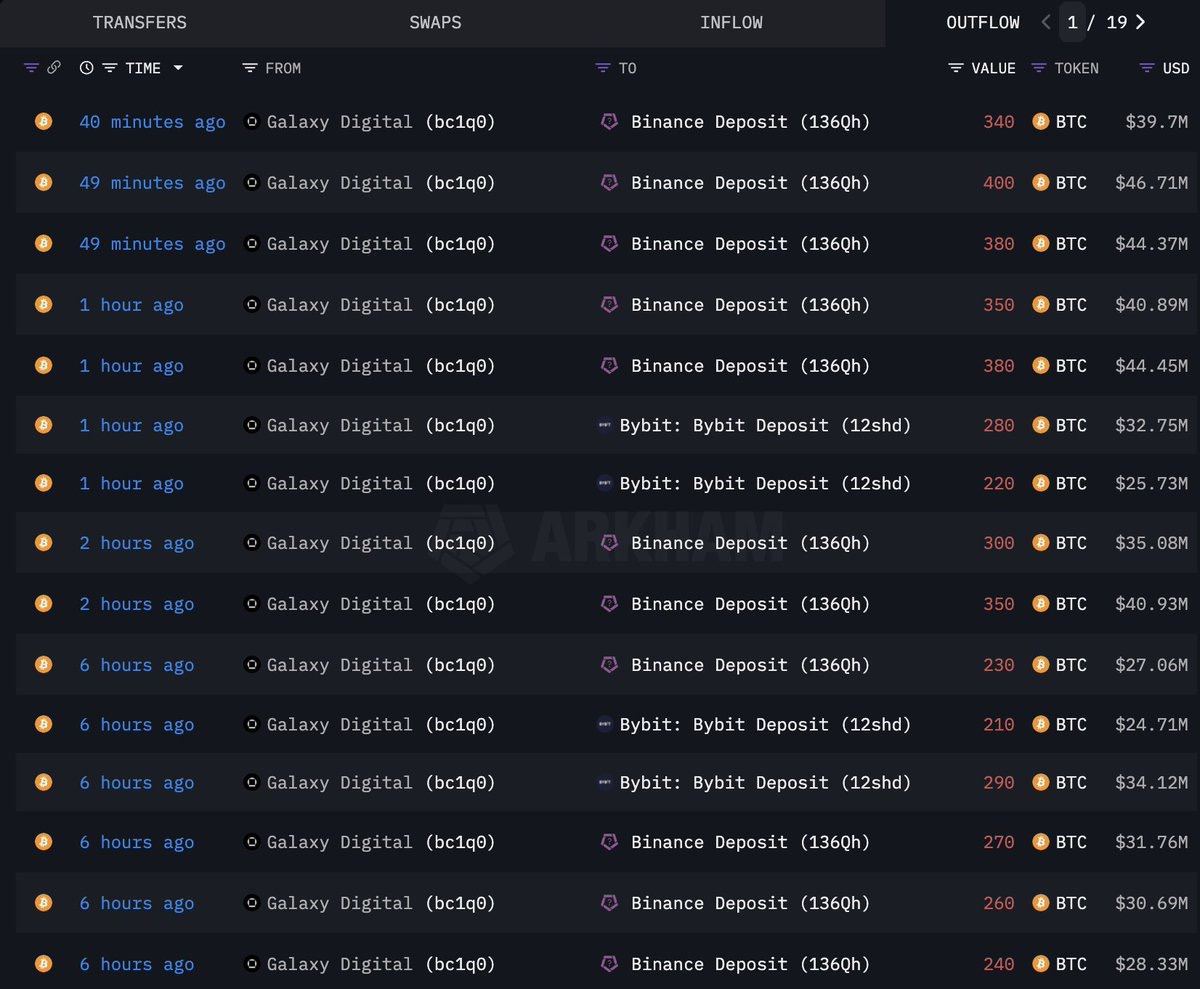Image resolution: width=1200 pixels, height=989 pixels.
Task: Click the Bybit logo in the $24.71M row
Action: click(x=605, y=724)
